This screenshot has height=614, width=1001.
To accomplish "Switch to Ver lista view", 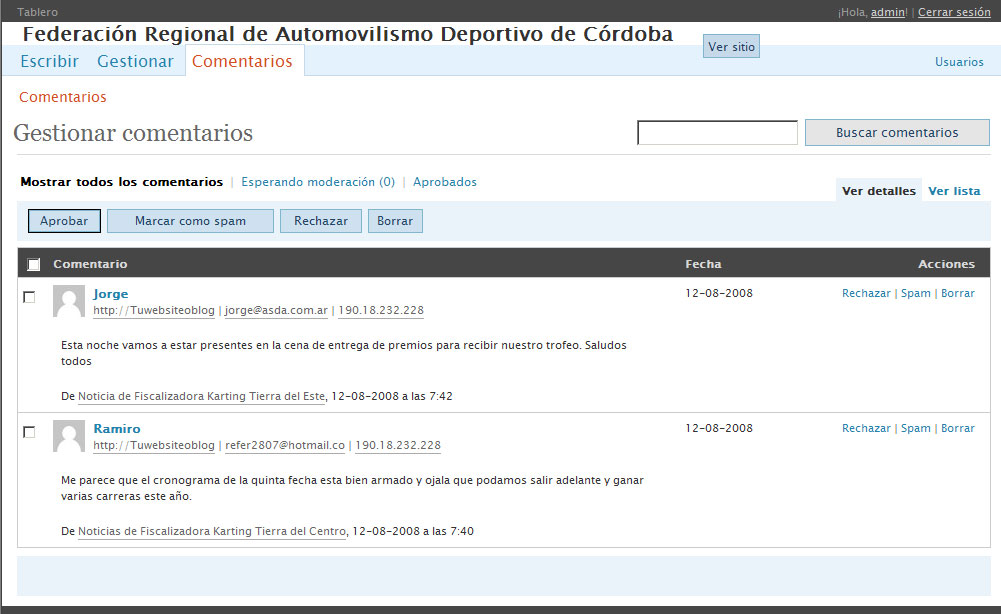I will coord(954,191).
